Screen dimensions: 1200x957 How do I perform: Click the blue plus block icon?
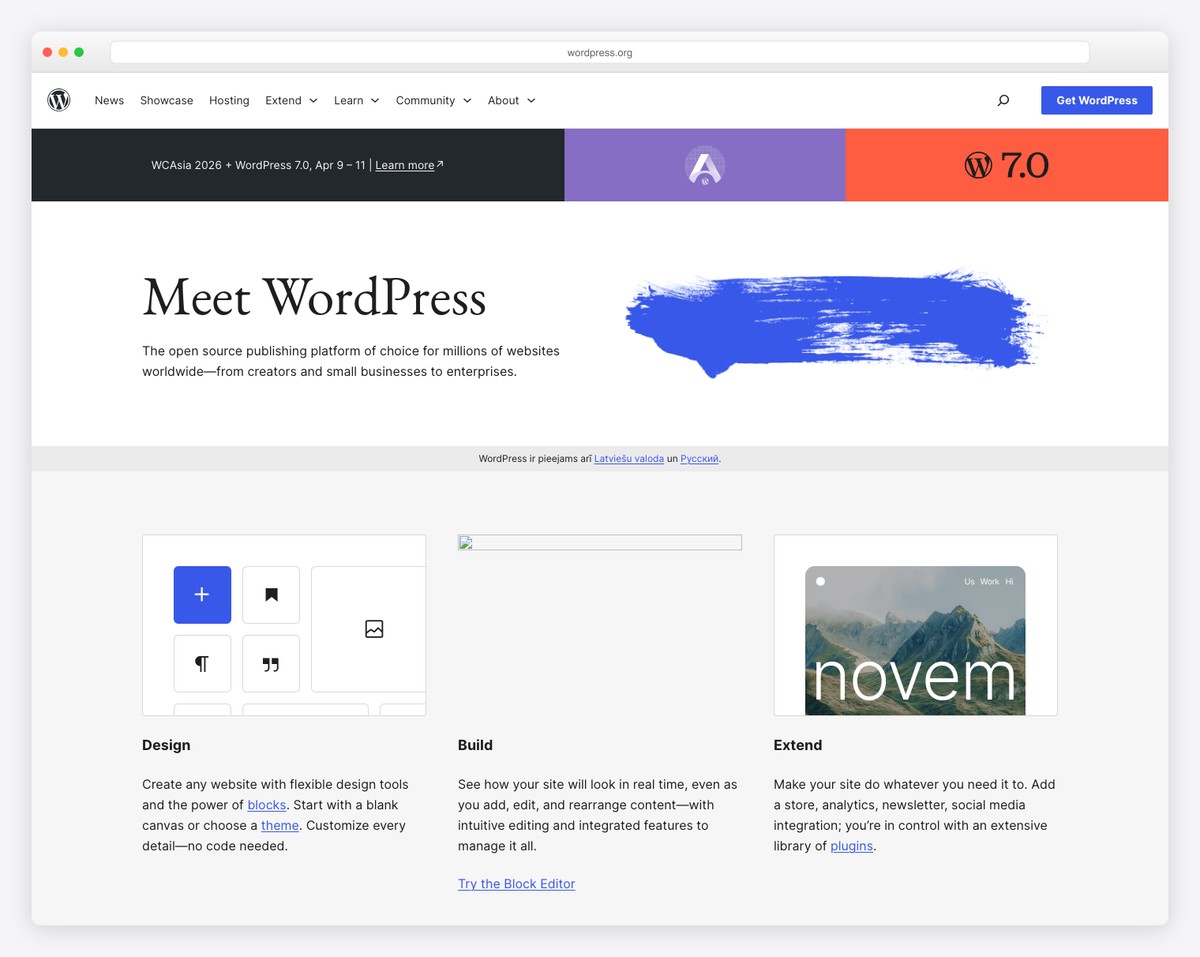[x=202, y=595]
